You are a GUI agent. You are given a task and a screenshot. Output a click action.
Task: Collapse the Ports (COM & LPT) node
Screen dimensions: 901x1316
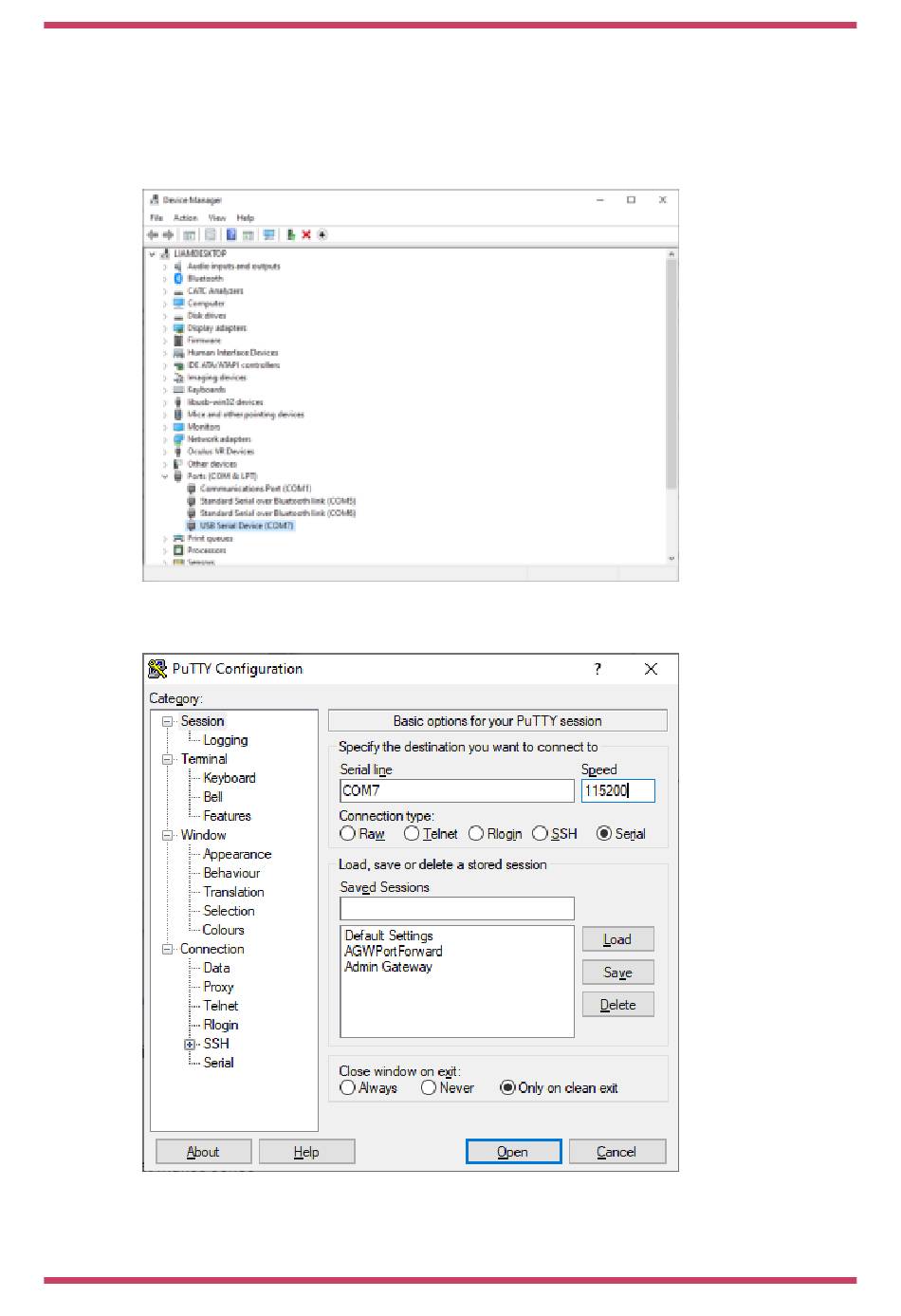click(x=165, y=476)
